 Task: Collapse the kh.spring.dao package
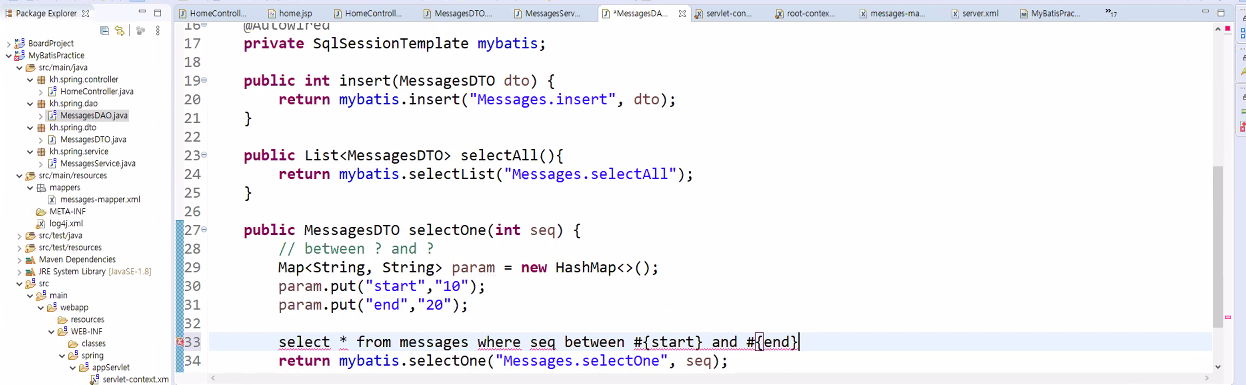30,104
